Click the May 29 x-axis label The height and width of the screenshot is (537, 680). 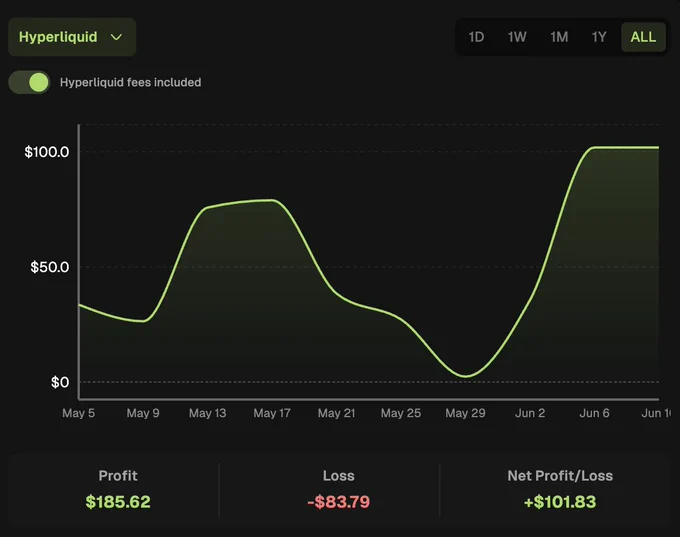(465, 413)
